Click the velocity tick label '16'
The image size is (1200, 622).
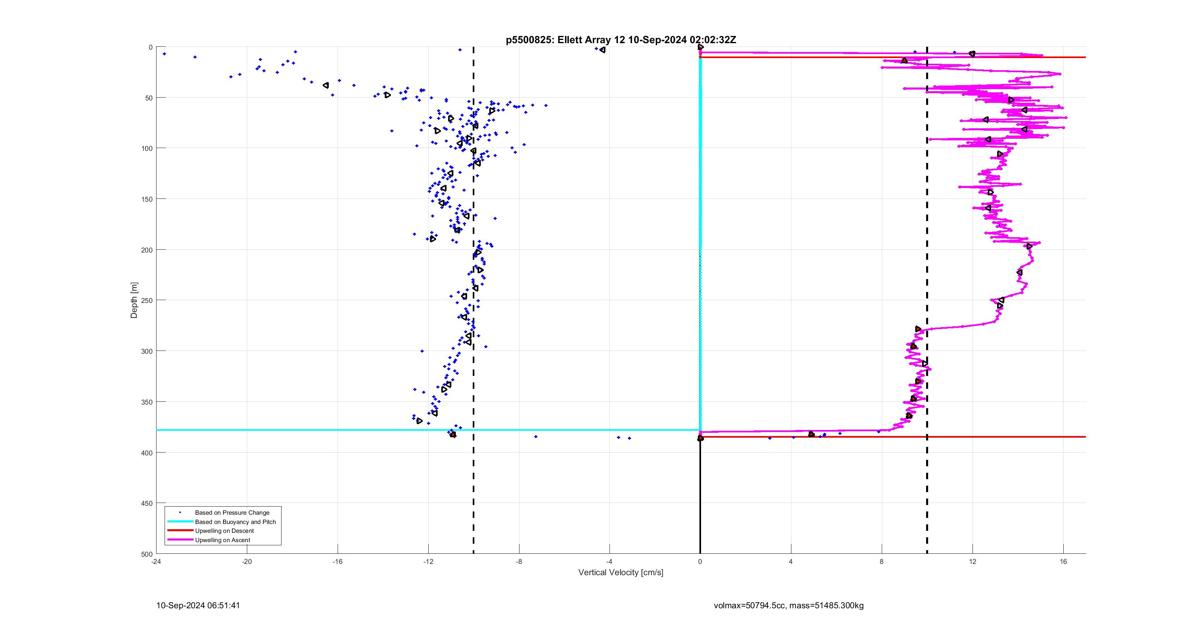tap(1063, 562)
